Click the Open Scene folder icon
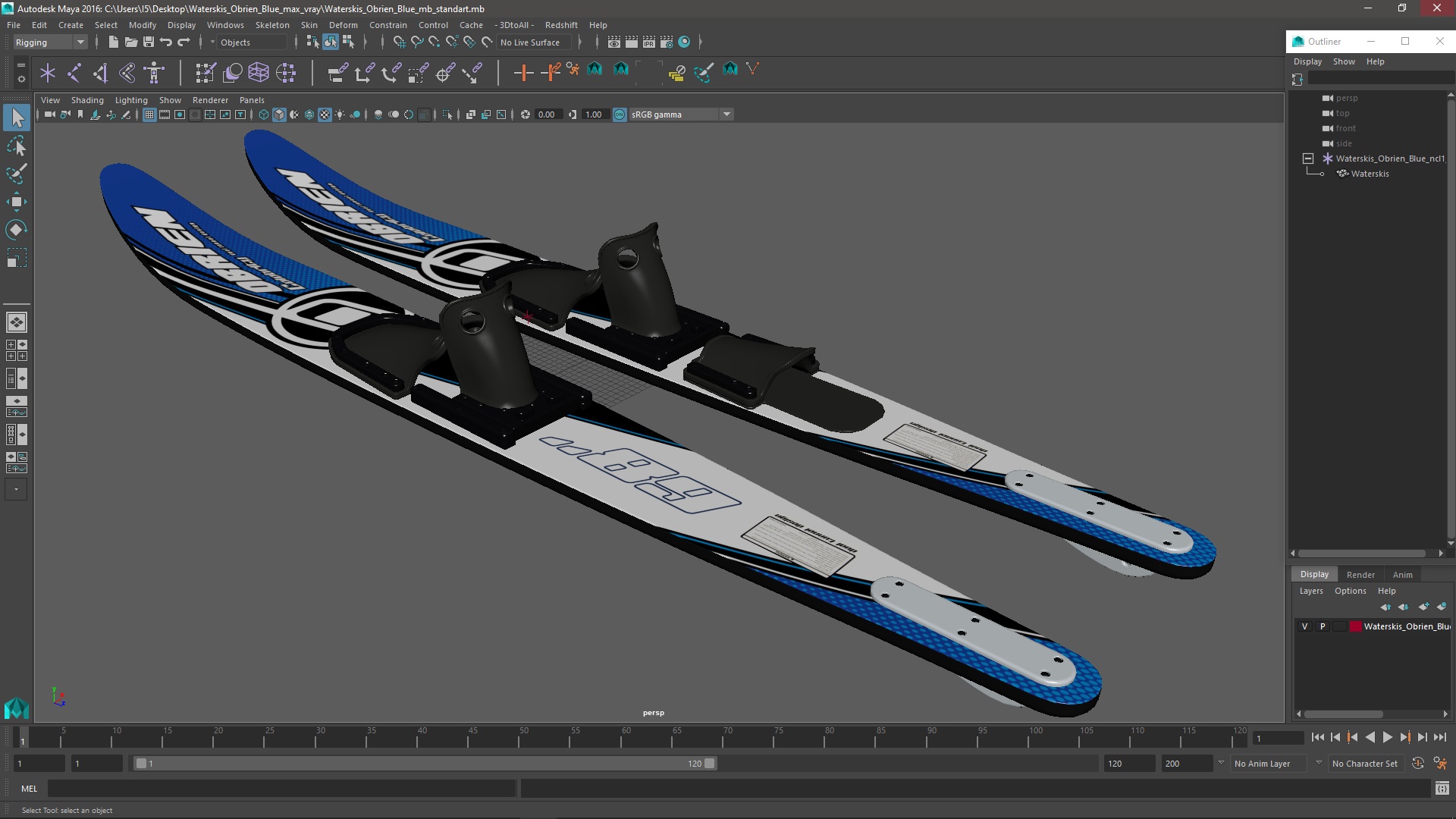Screen dimensions: 1456x819 pos(130,42)
